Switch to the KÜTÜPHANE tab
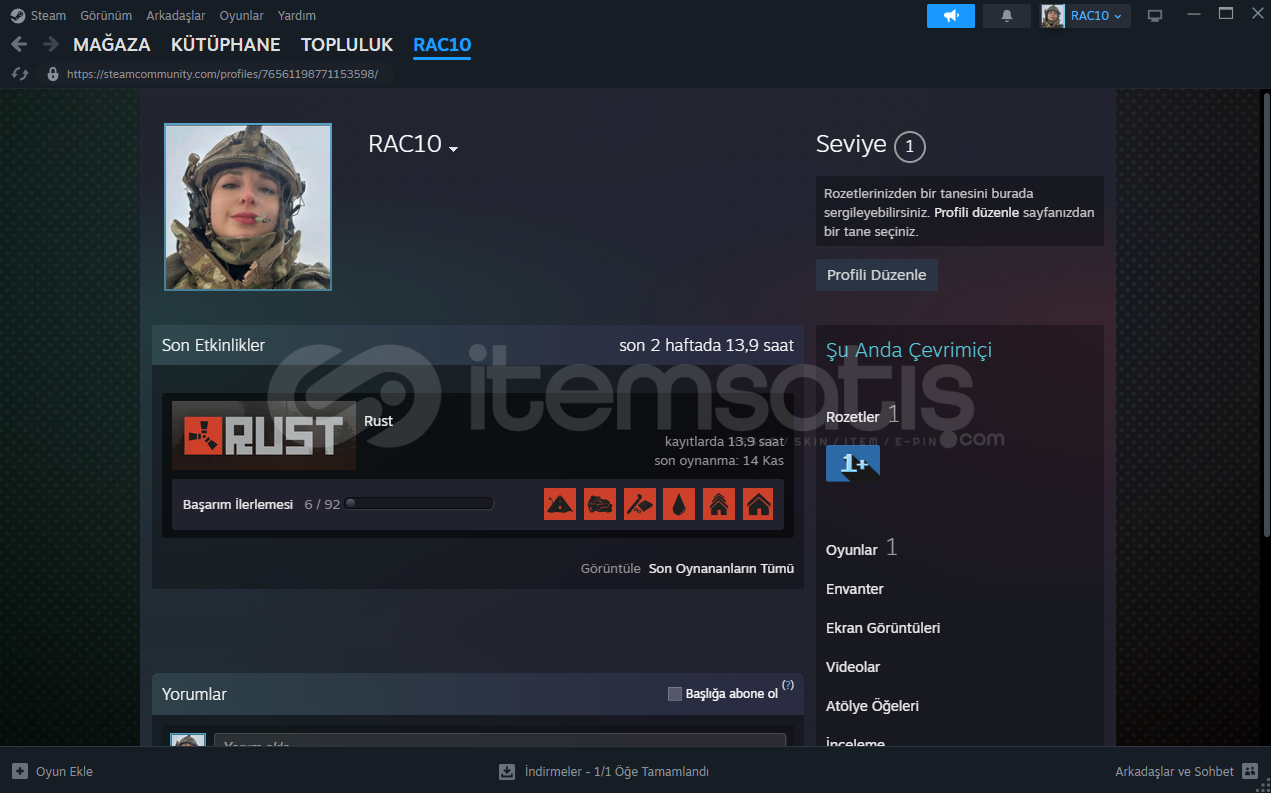1271x793 pixels. coord(226,45)
